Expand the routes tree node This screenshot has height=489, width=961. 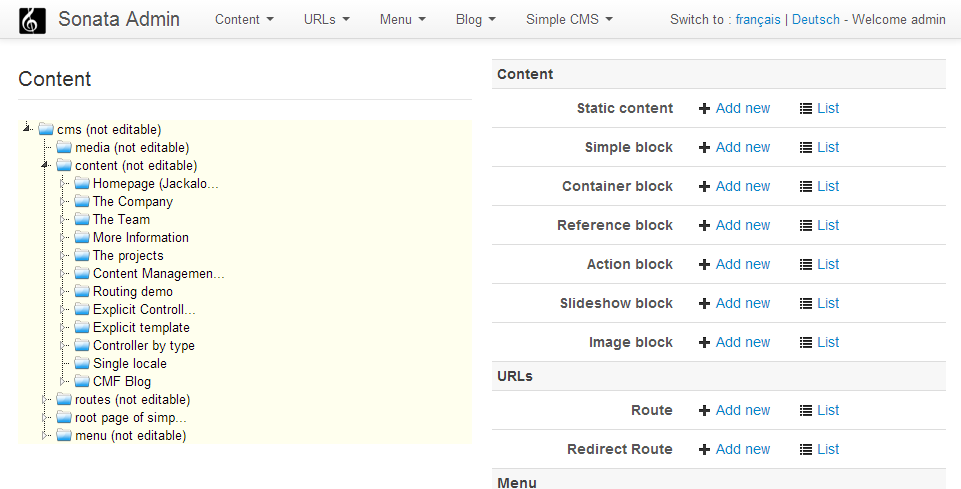pyautogui.click(x=45, y=399)
